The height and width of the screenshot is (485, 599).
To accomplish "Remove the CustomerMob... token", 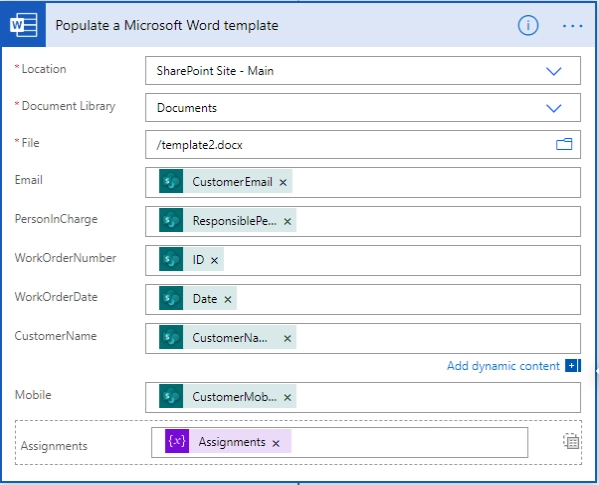I will tap(287, 398).
